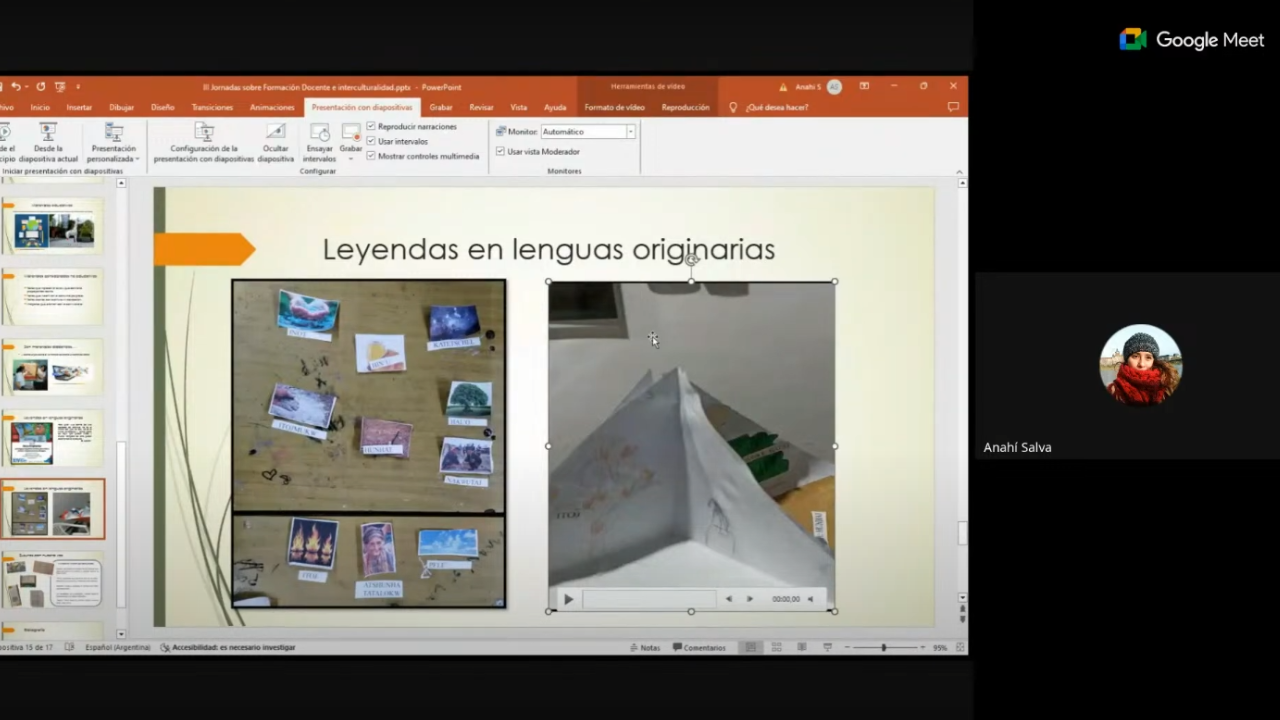Click the 'Notas' button in status bar
The height and width of the screenshot is (720, 1280).
(645, 647)
